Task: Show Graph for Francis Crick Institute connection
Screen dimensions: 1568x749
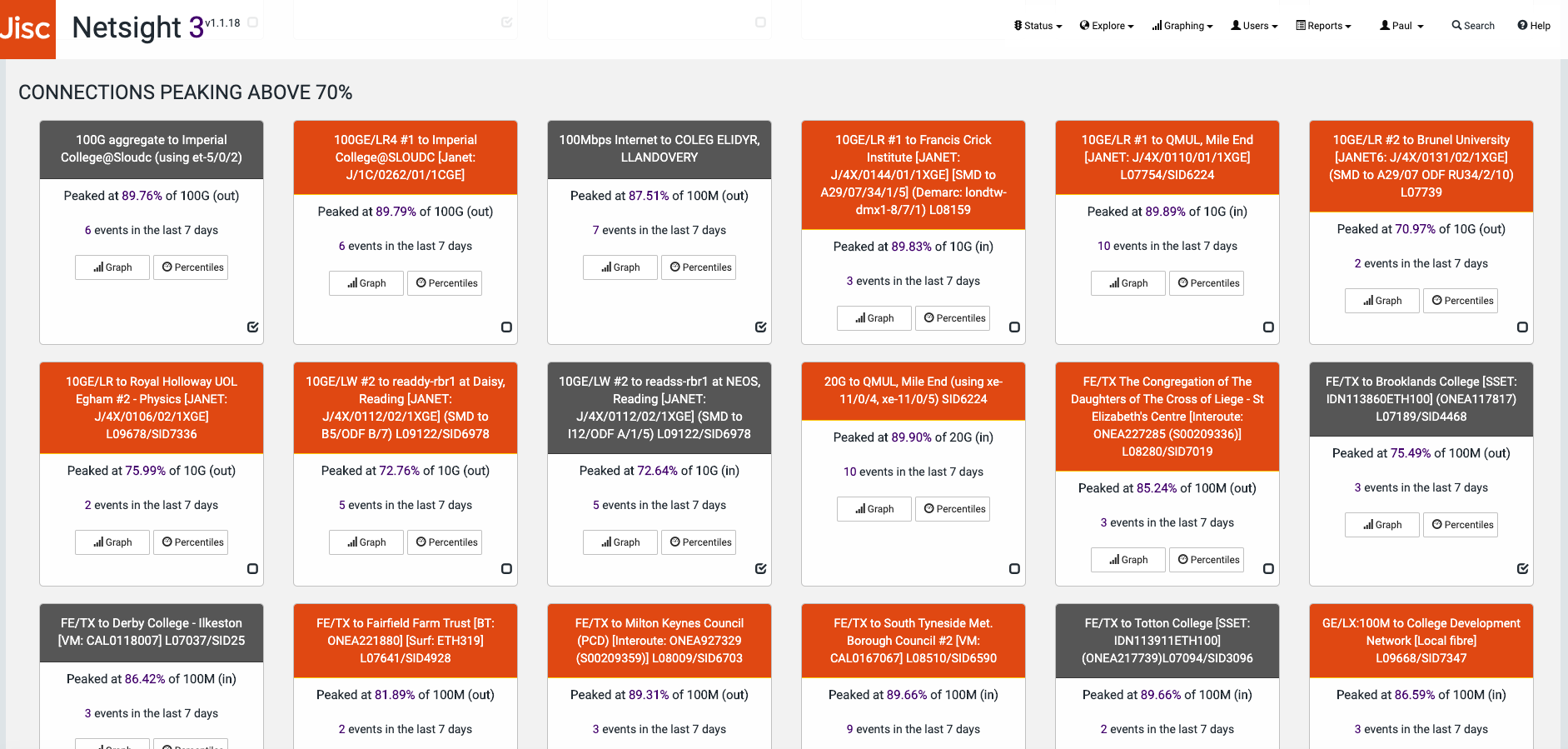Action: click(x=874, y=318)
